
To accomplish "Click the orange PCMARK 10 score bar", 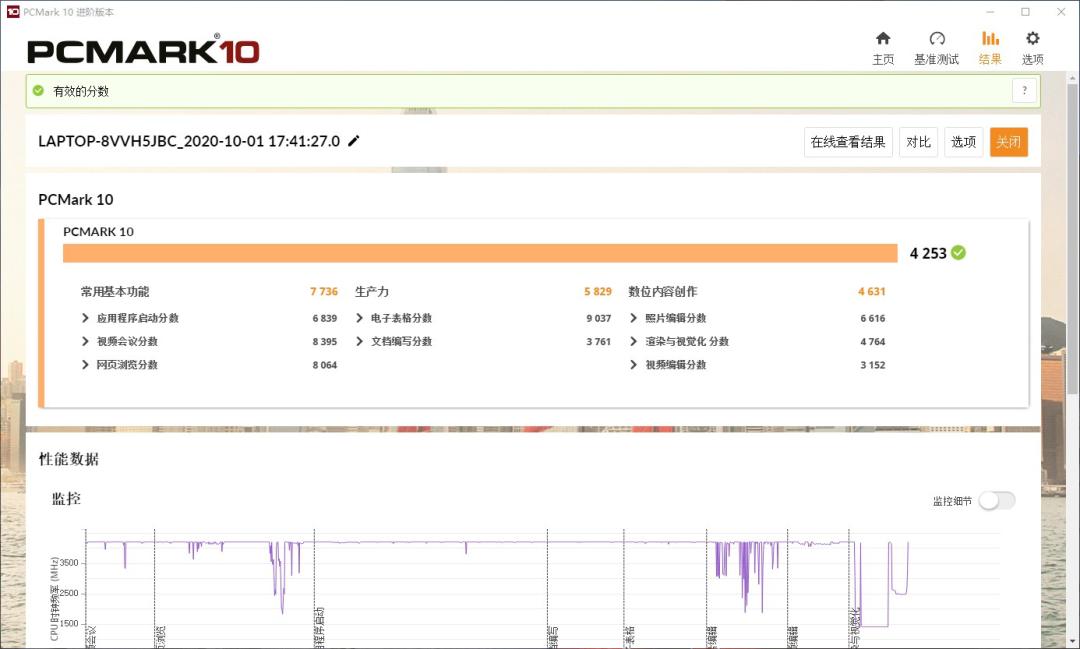I will coord(480,253).
